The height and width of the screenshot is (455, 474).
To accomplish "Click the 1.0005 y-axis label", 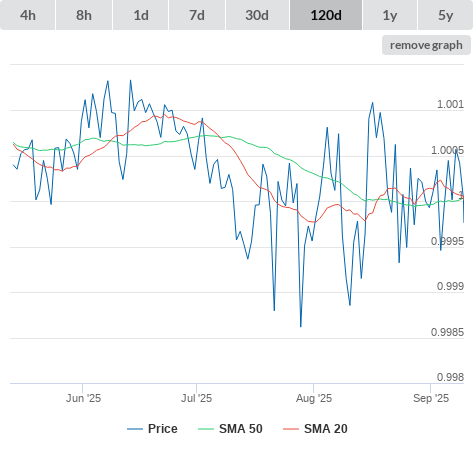I will (447, 150).
